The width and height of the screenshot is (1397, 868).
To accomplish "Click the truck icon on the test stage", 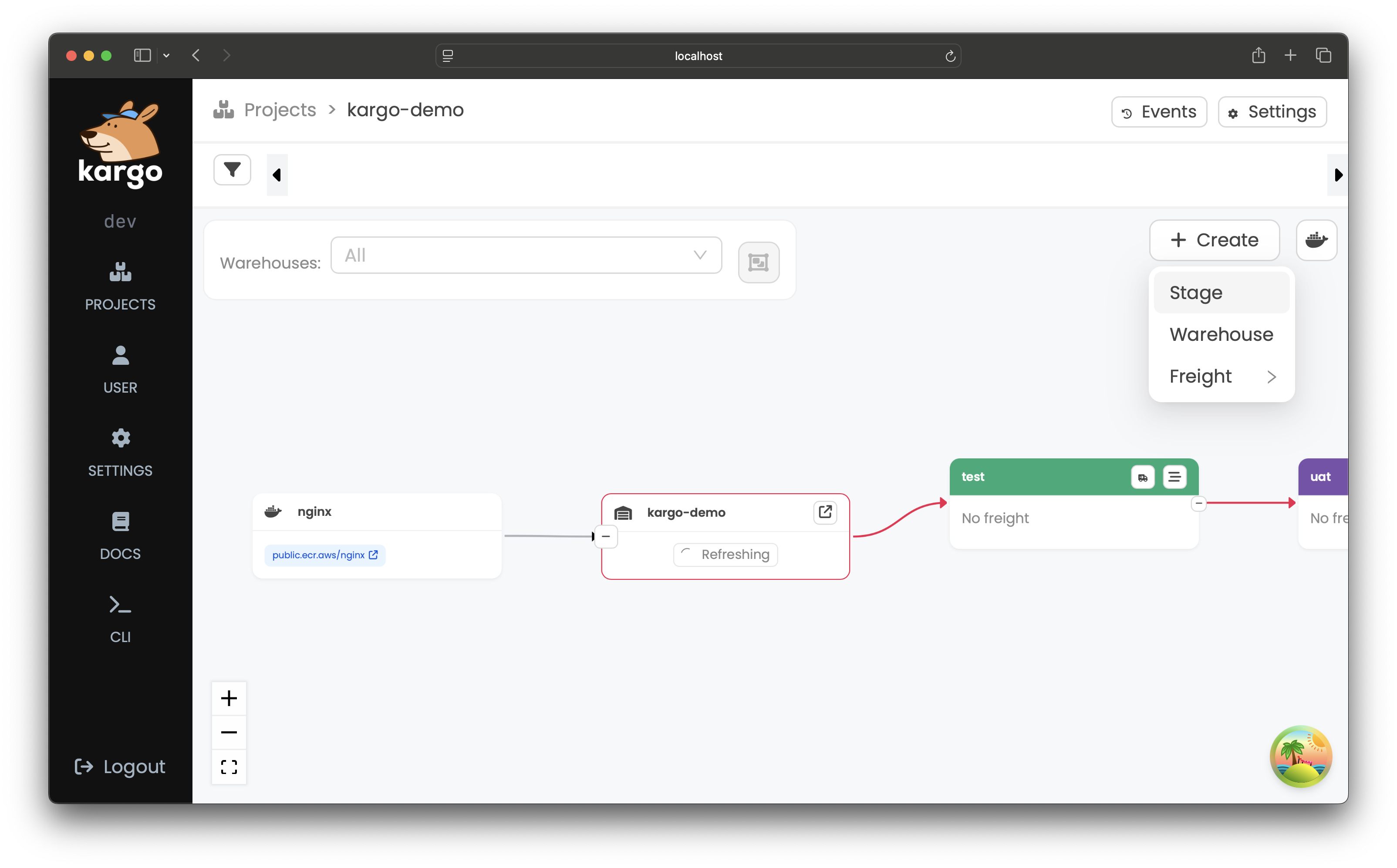I will pos(1142,477).
